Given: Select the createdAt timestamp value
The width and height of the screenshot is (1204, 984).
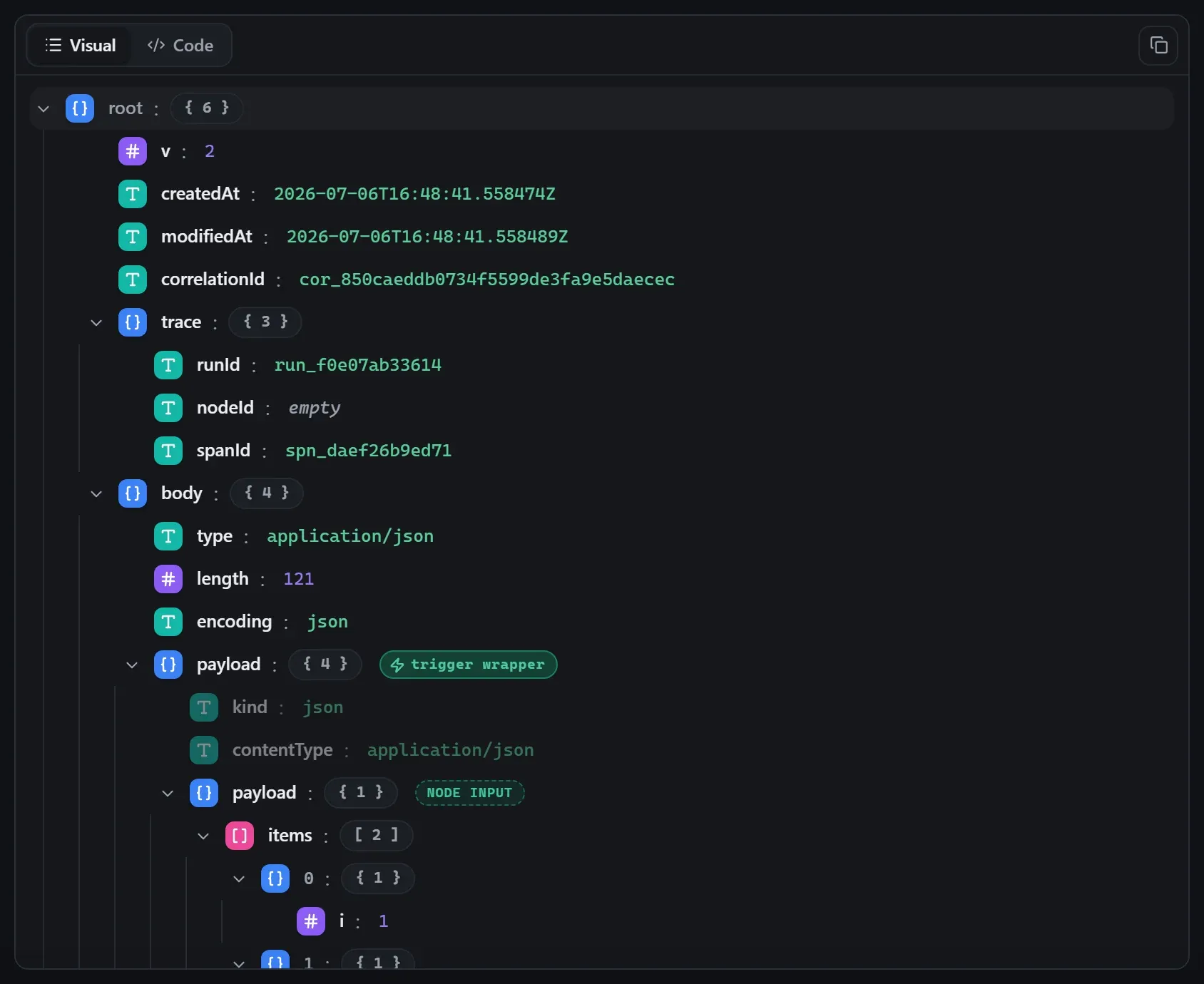Looking at the screenshot, I should click(415, 194).
